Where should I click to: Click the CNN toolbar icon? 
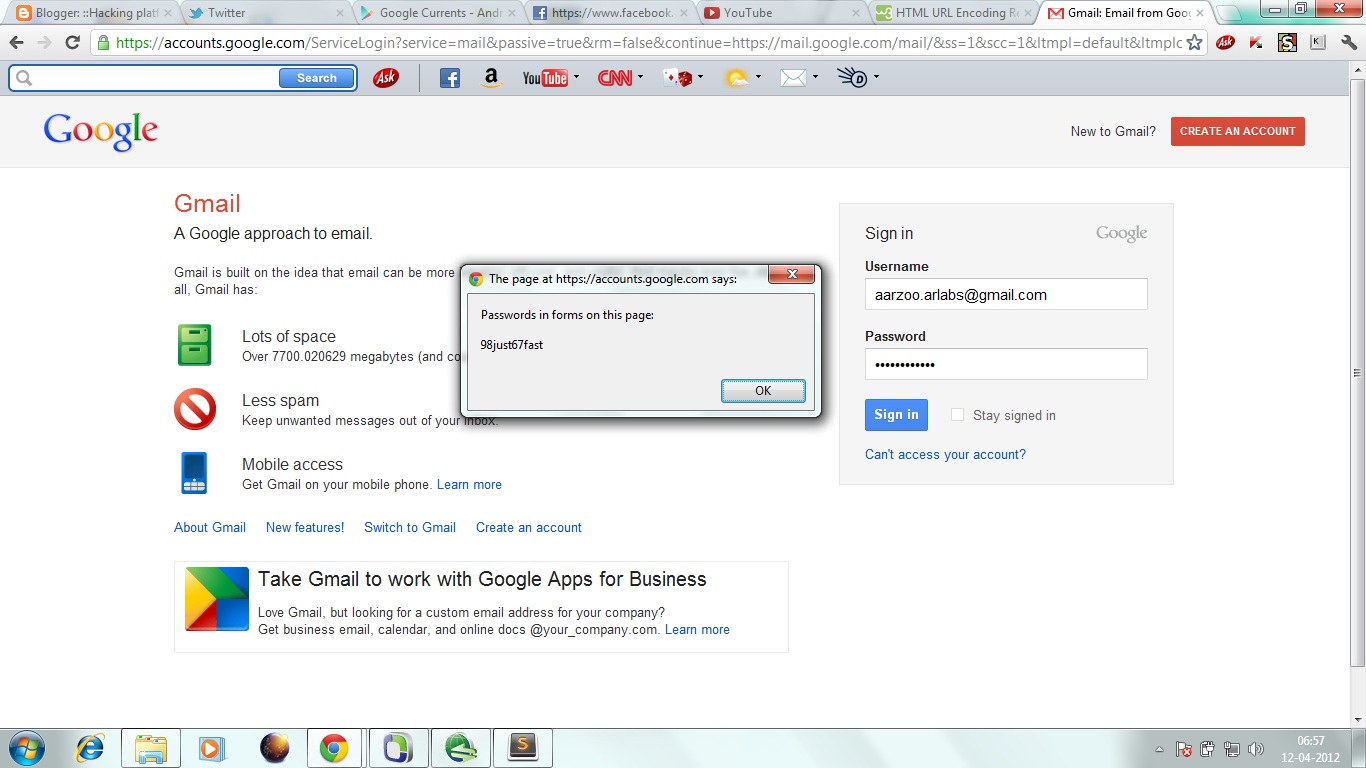(x=615, y=78)
